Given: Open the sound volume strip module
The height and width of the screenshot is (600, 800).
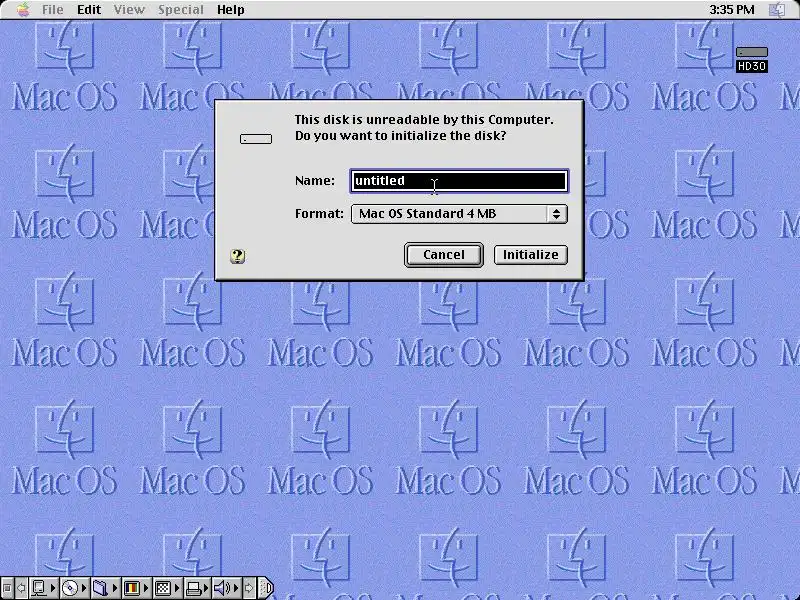Looking at the screenshot, I should coord(222,588).
